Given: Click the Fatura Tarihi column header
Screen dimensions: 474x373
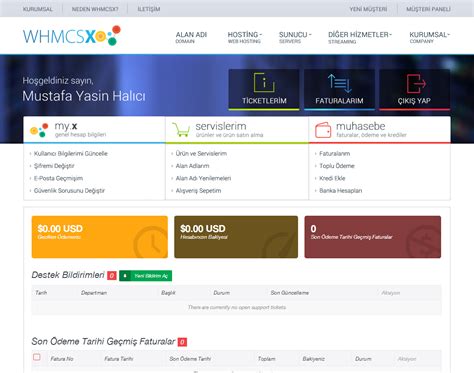Looking at the screenshot, I should (119, 359).
